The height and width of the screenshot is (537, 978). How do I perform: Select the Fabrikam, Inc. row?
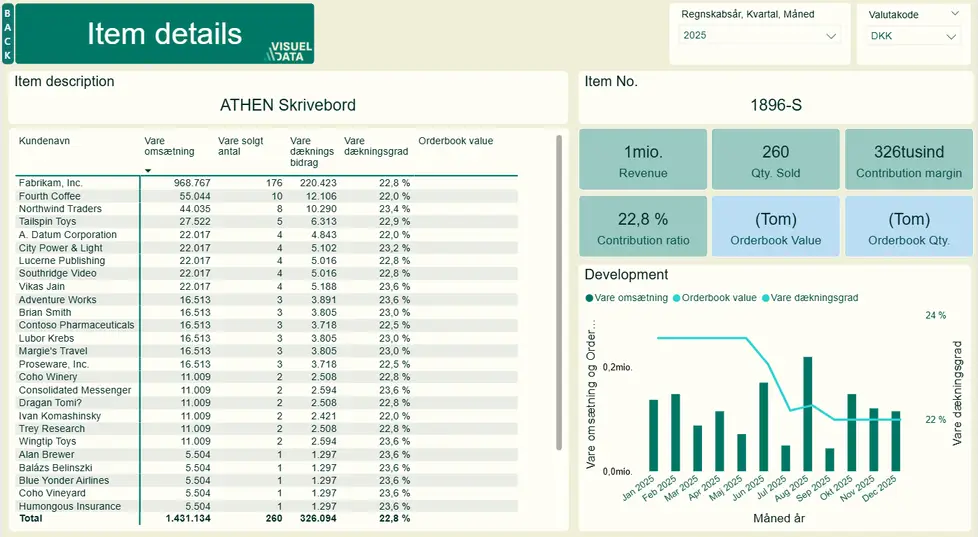266,183
